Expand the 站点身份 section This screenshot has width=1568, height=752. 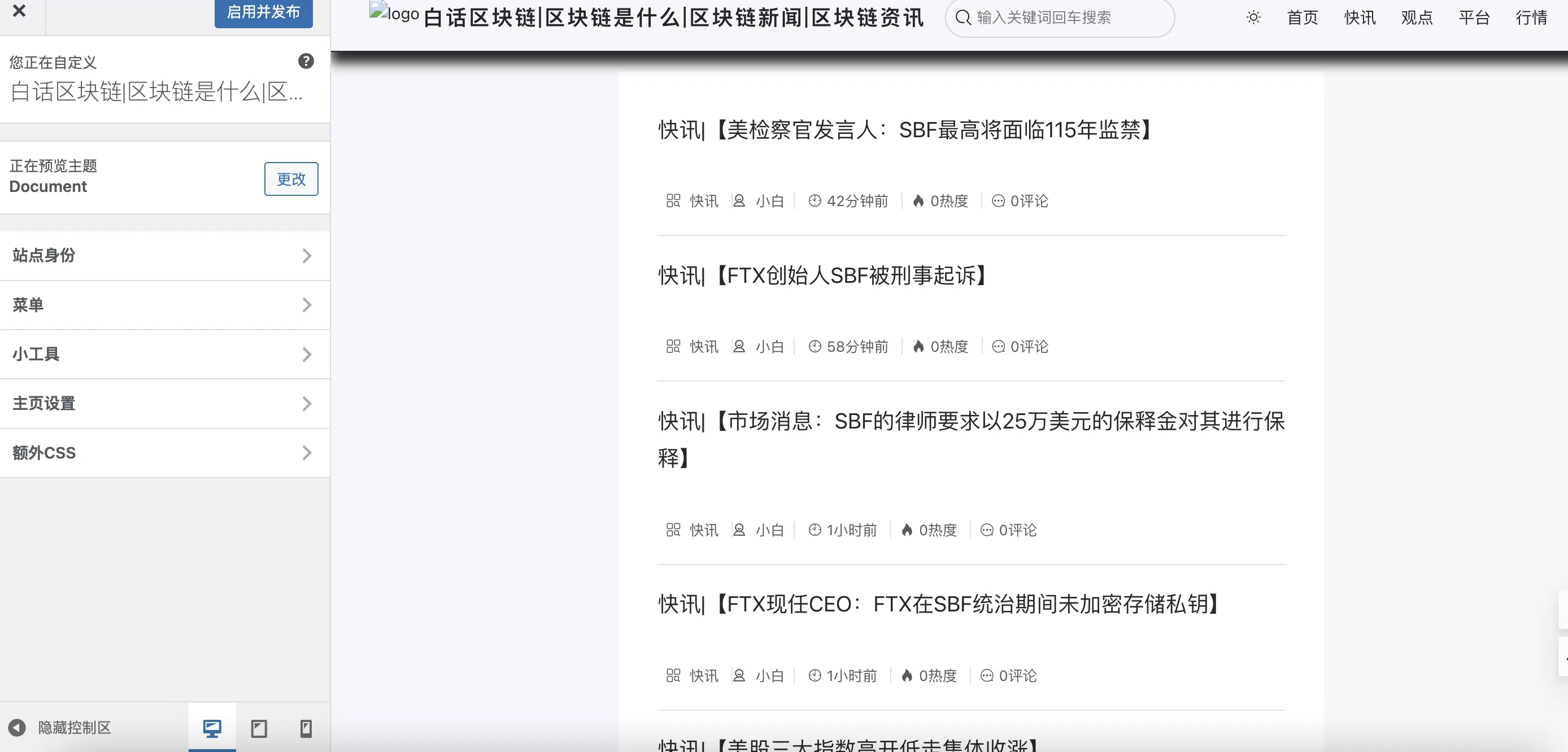165,256
